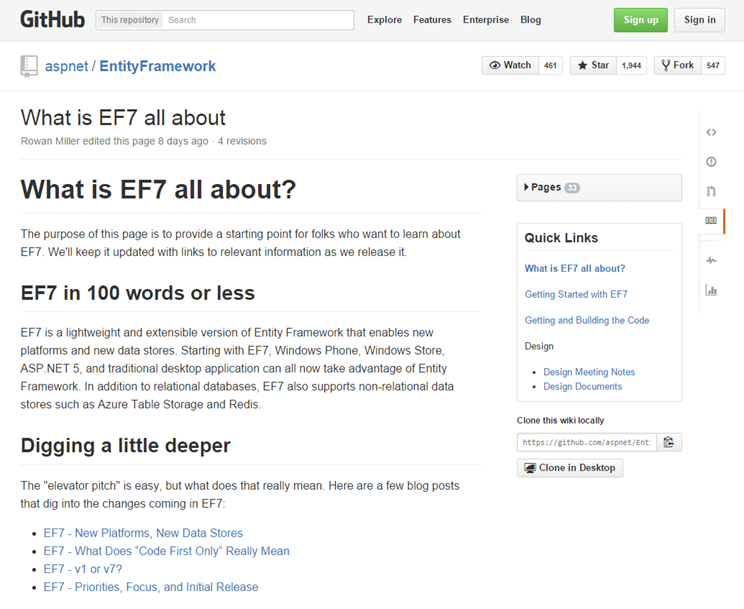Expand the Pages list

599,187
